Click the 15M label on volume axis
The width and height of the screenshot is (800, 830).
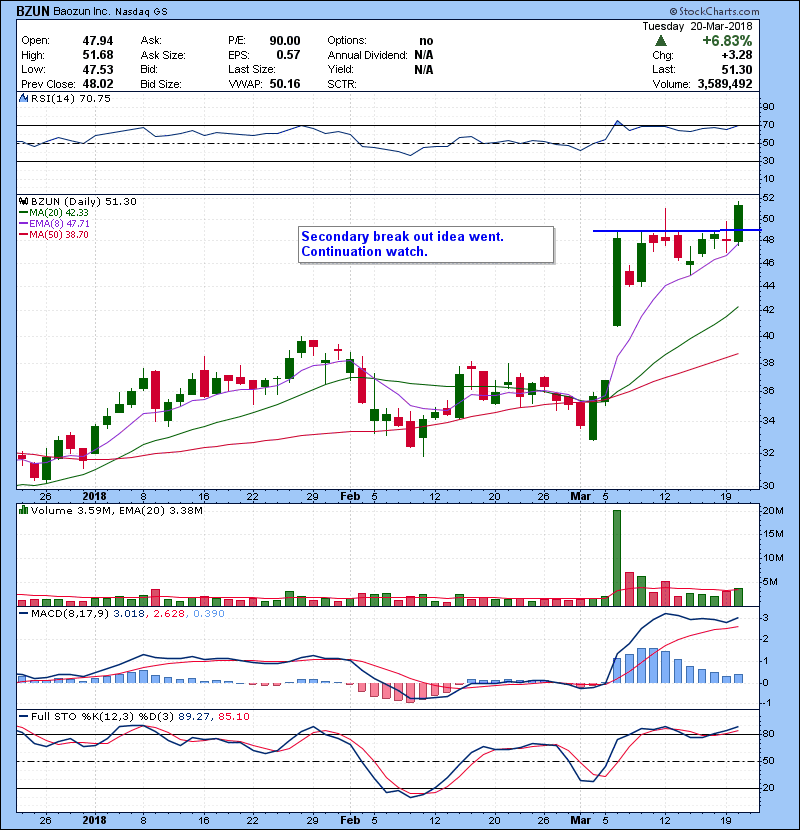coord(772,534)
